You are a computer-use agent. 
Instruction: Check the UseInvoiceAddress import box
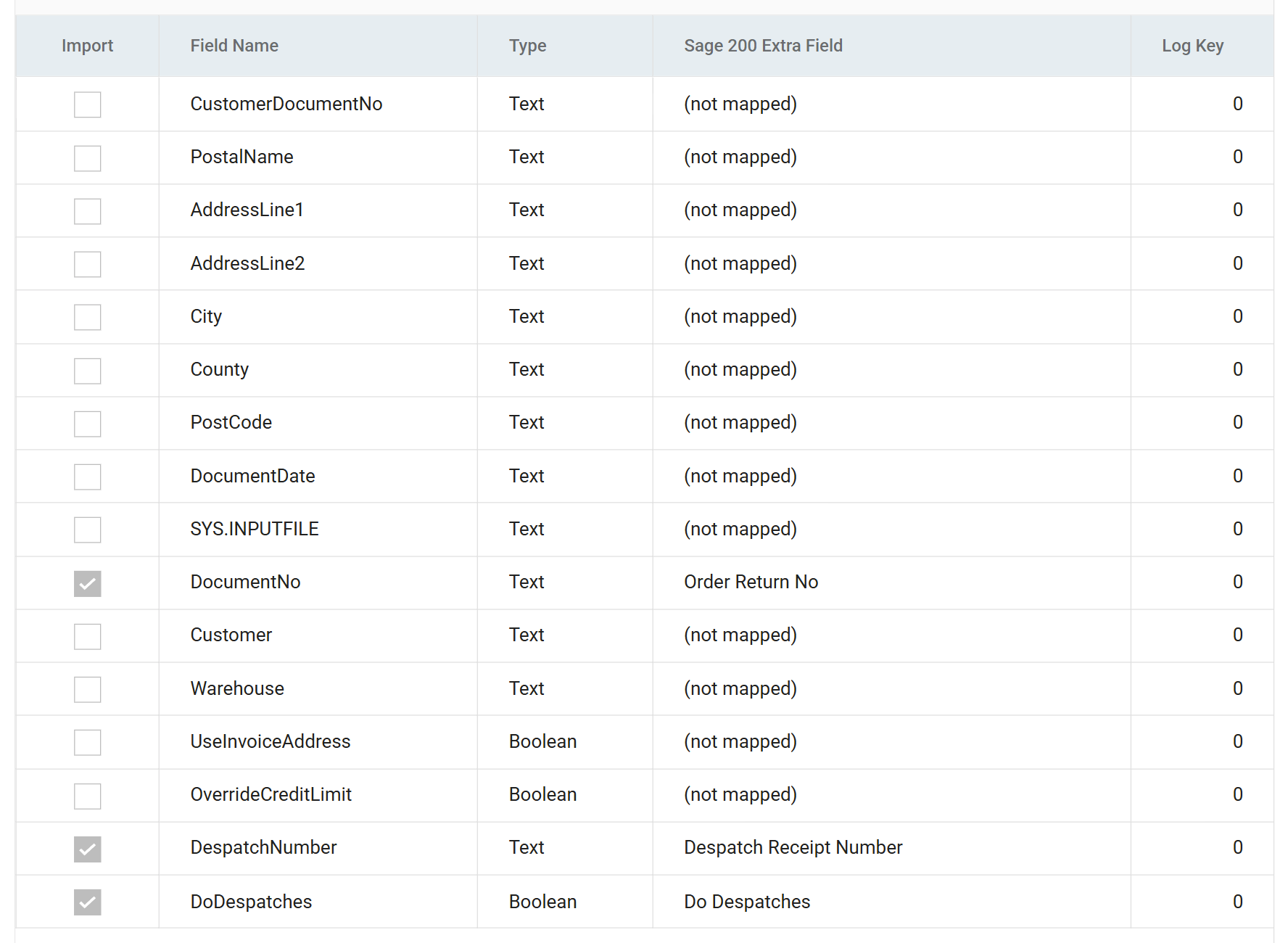click(x=87, y=742)
